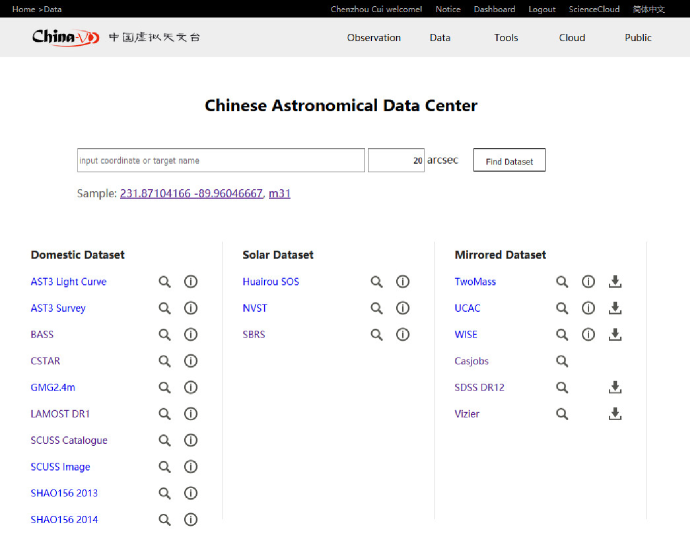
Task: Open the UCAC dataset link
Action: tap(467, 308)
